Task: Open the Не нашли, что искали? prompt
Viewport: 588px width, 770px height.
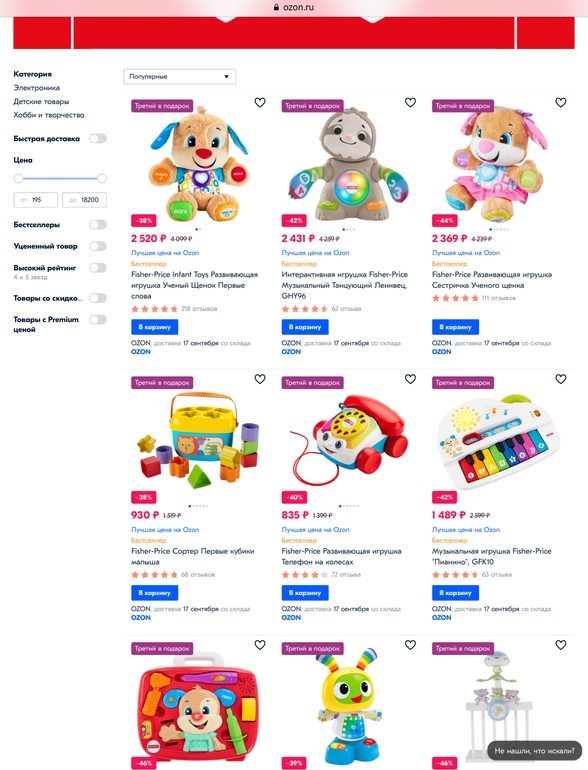Action: click(534, 750)
